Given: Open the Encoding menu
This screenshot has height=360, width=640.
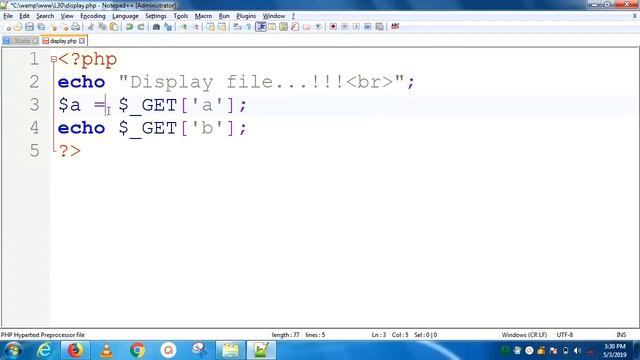Looking at the screenshot, I should tap(93, 16).
